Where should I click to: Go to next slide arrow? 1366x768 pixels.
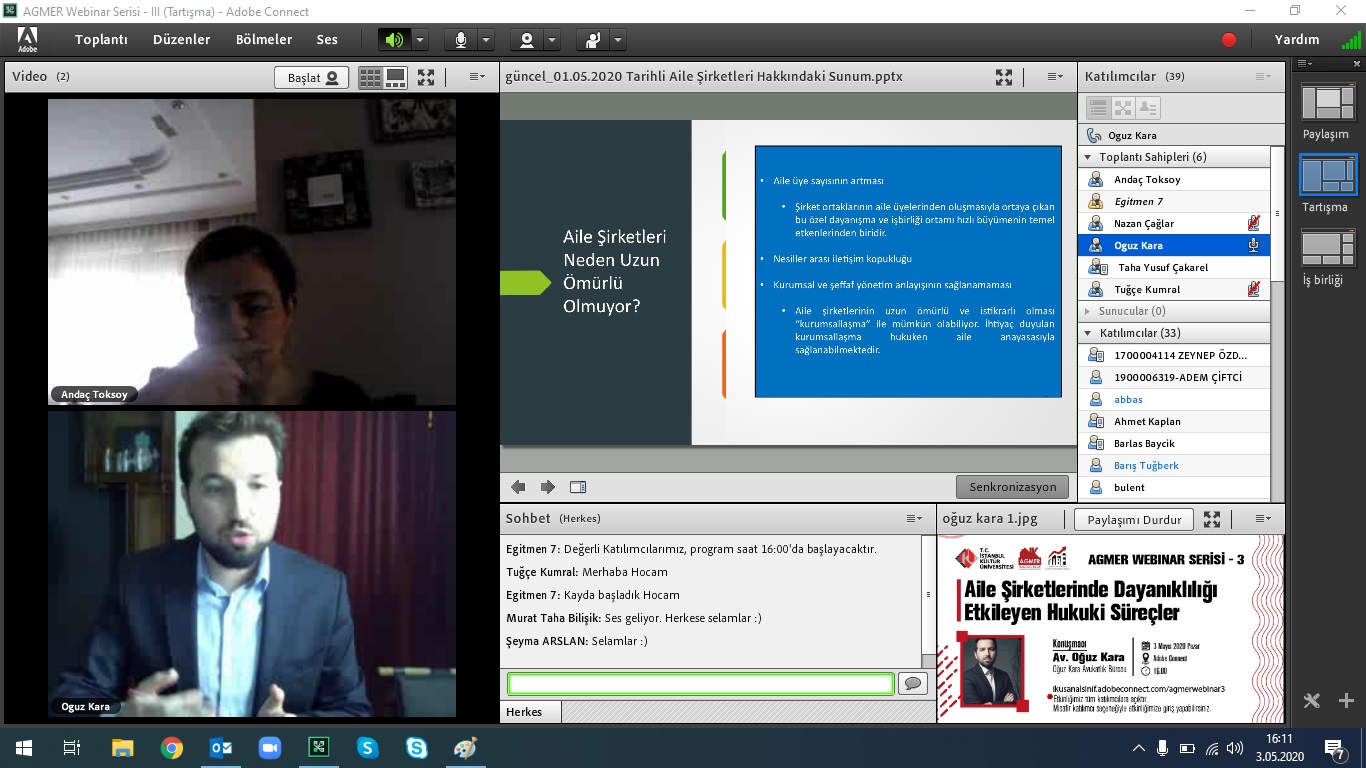(x=548, y=487)
